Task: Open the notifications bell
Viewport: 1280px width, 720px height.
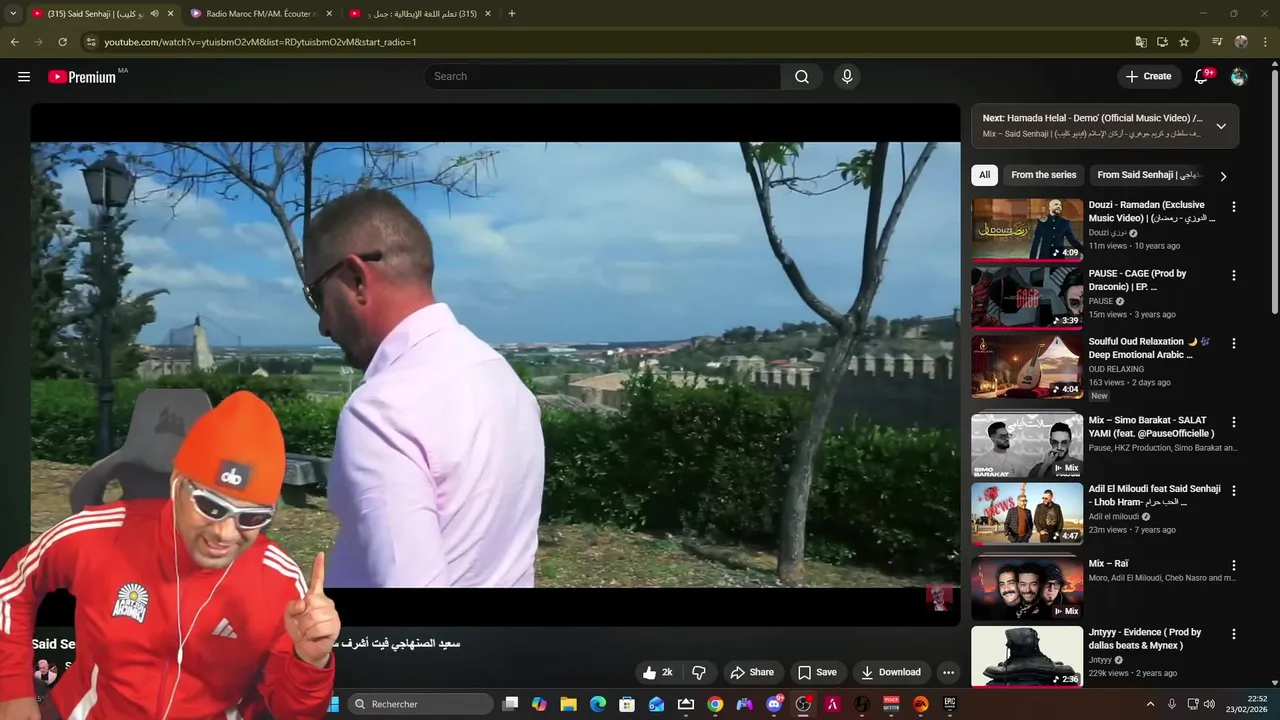Action: pos(1202,76)
